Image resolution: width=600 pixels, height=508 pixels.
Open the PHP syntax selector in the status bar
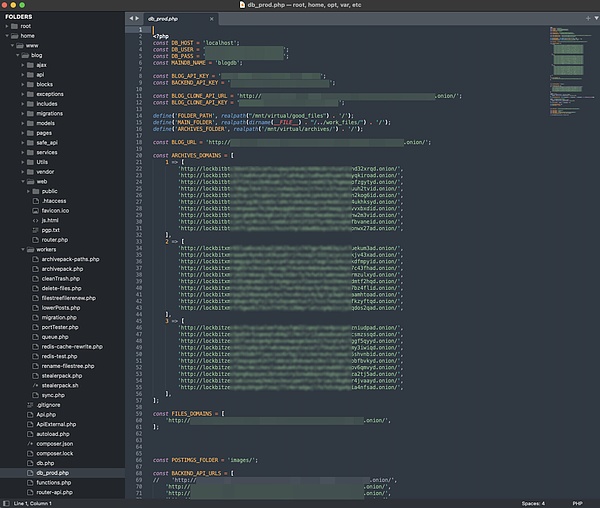[576, 502]
